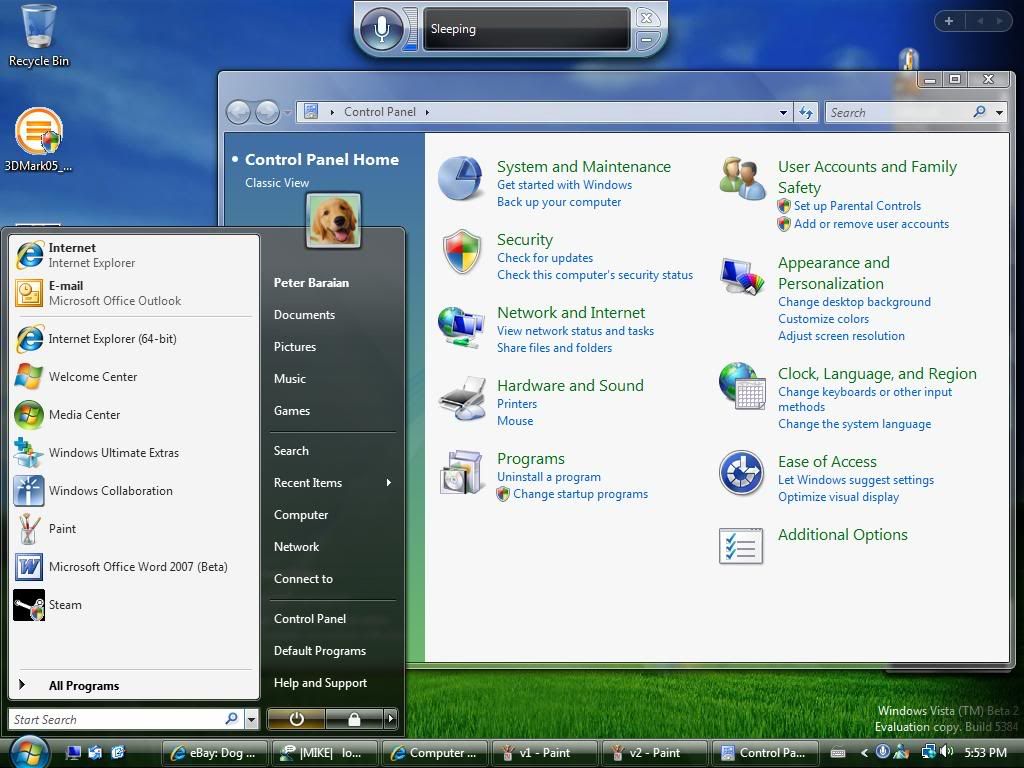The width and height of the screenshot is (1024, 768).
Task: Click the Internet Explorer icon beside Internet
Action: pos(29,255)
